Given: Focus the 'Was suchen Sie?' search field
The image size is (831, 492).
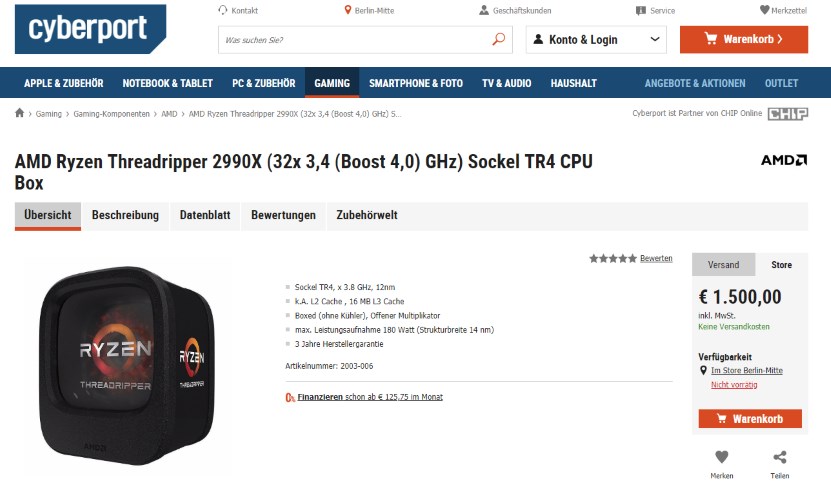Looking at the screenshot, I should click(355, 40).
